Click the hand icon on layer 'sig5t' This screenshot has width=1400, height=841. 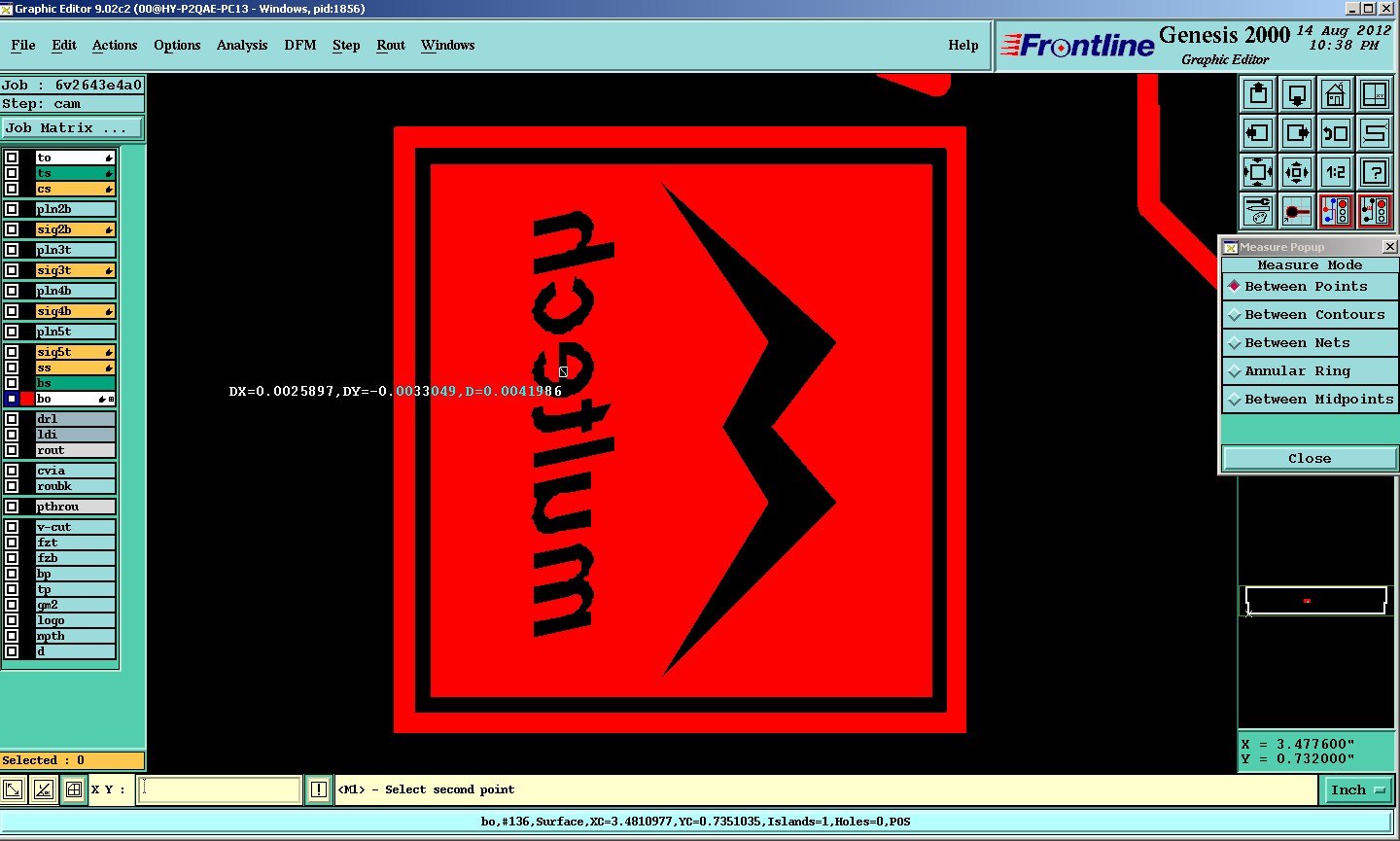109,352
